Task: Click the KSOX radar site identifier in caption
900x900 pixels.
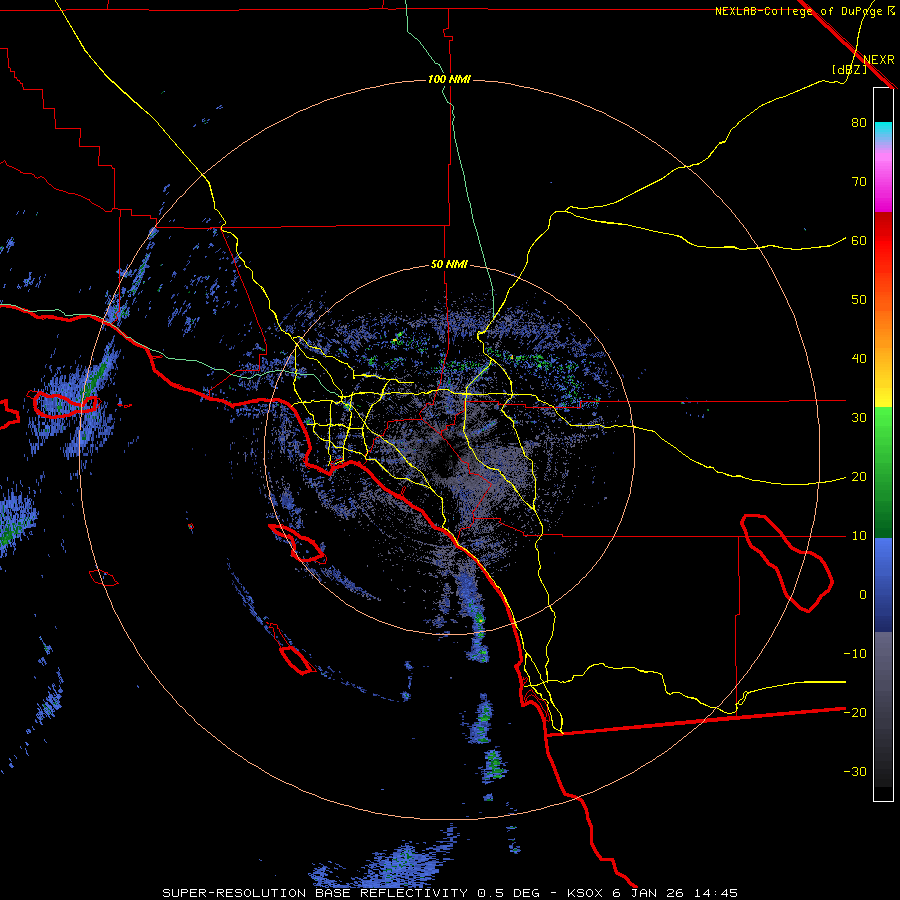Action: [587, 893]
